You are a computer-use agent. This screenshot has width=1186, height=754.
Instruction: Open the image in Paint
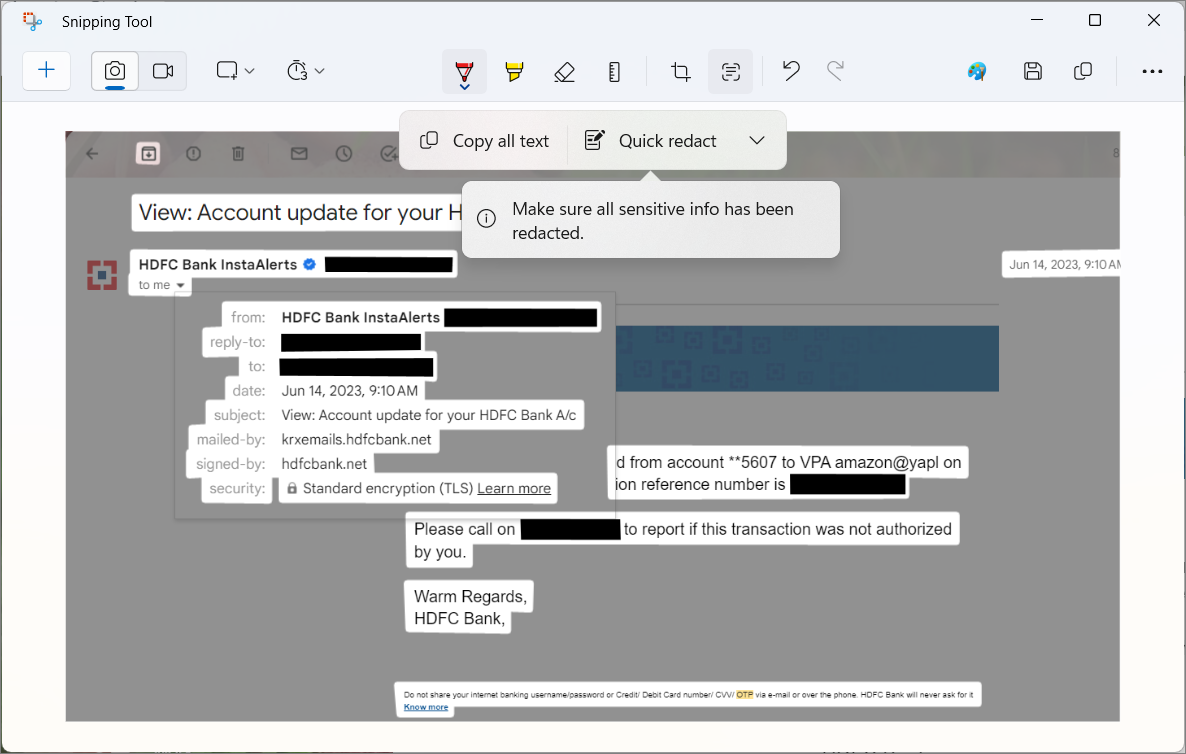(x=977, y=71)
